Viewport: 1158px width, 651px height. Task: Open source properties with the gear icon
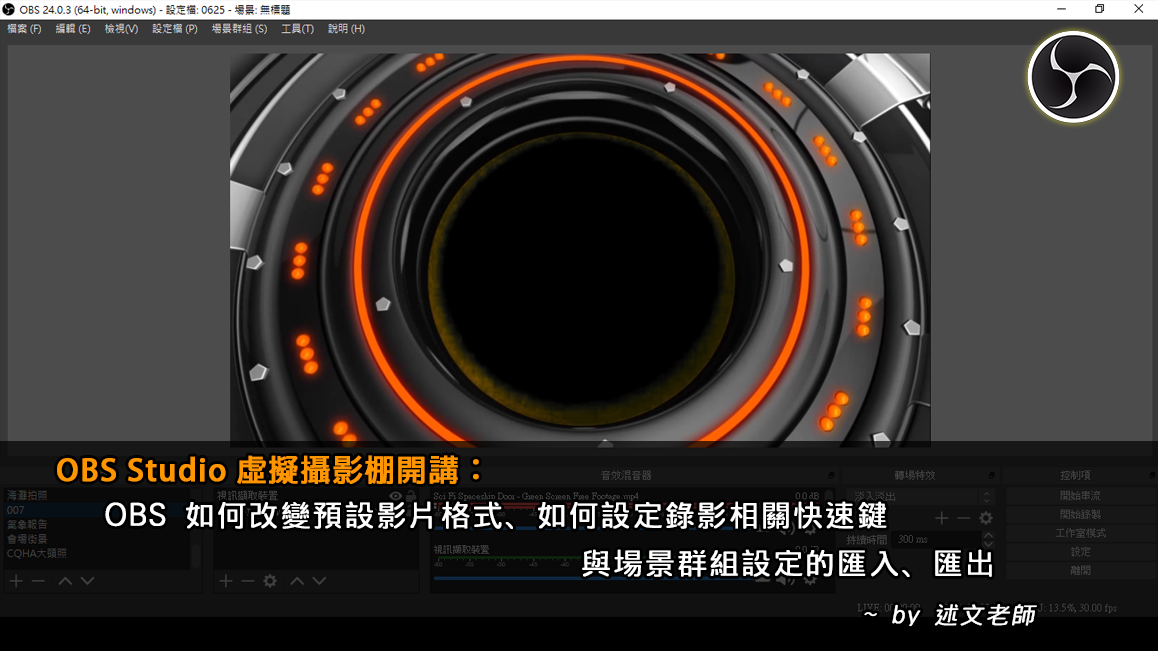270,582
